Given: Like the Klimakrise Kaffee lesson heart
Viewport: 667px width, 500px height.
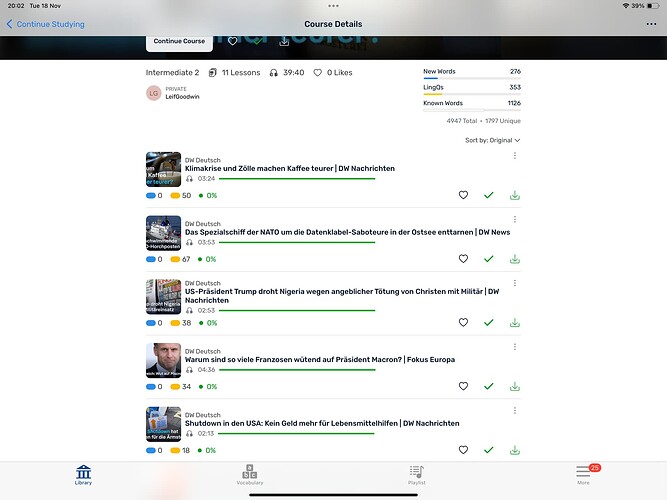Looking at the screenshot, I should [463, 195].
